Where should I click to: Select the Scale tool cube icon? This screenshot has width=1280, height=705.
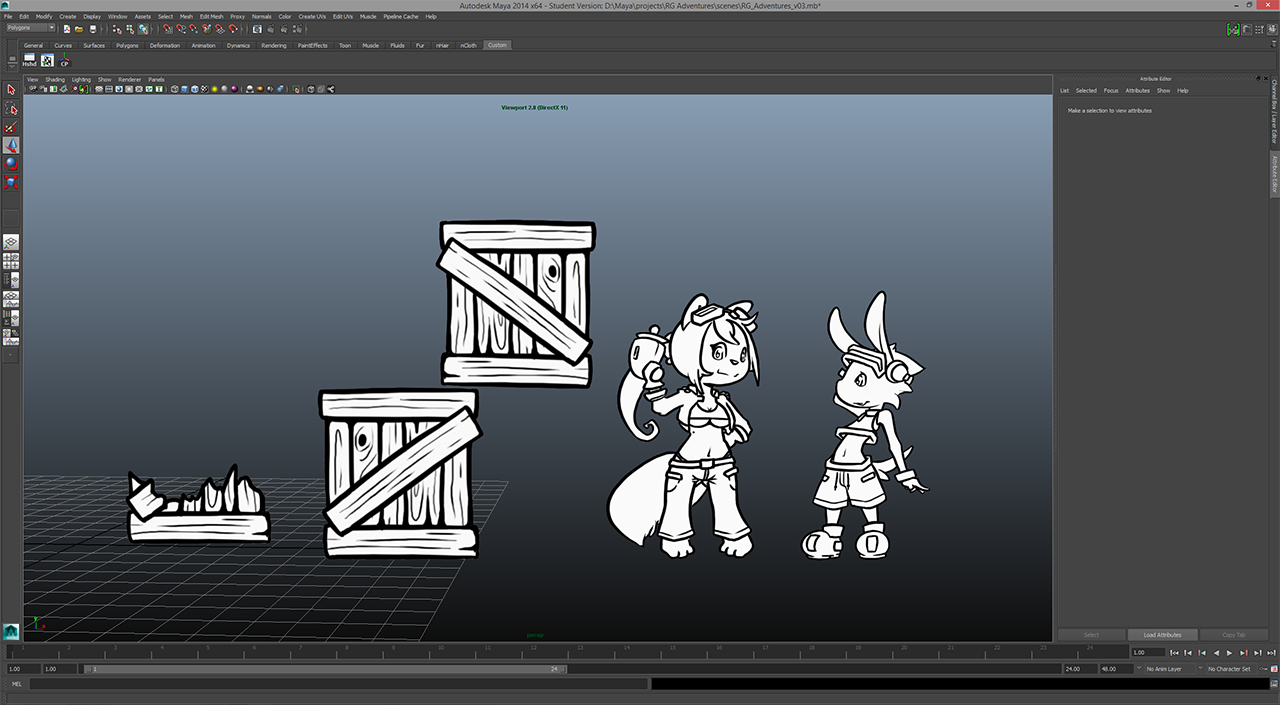[11, 183]
